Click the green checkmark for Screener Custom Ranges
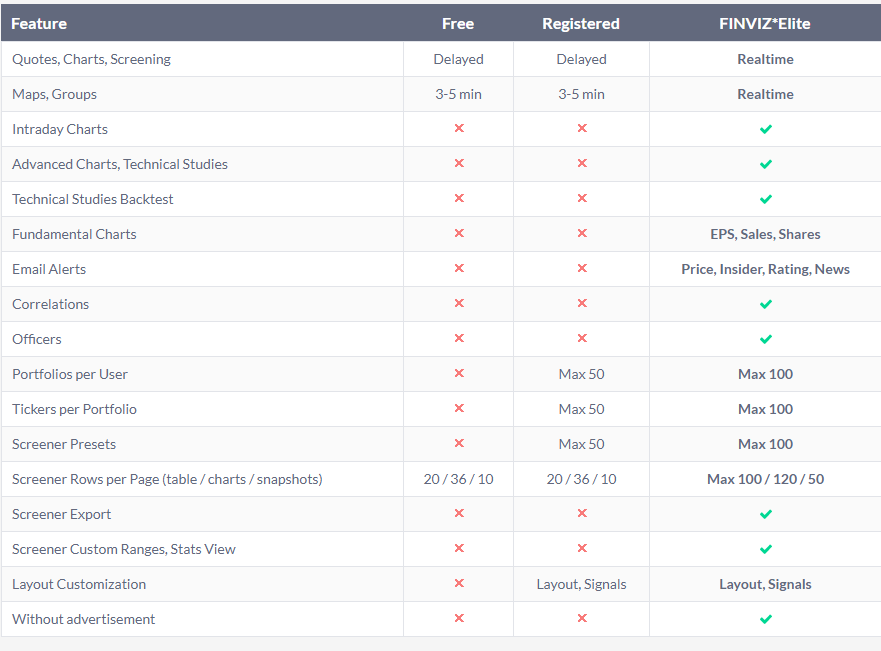The image size is (881, 651). pos(765,549)
